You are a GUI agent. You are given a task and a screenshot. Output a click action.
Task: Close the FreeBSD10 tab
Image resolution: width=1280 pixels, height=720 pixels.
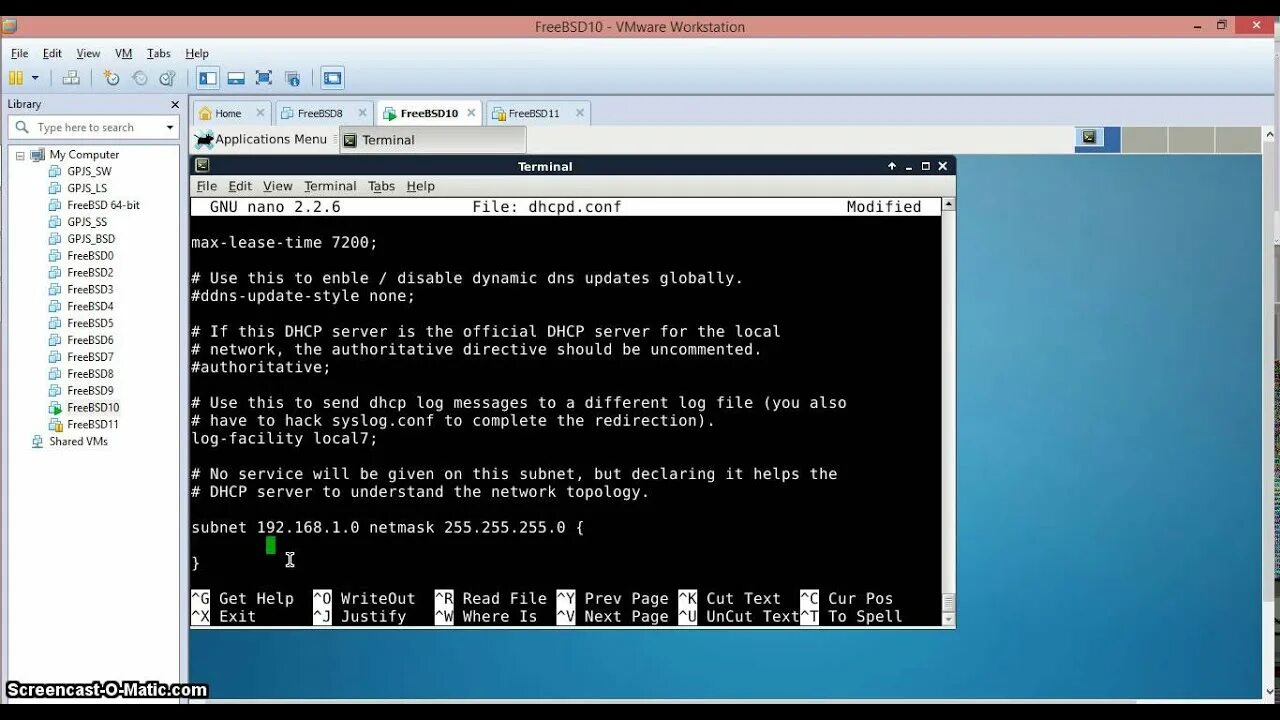coord(471,113)
